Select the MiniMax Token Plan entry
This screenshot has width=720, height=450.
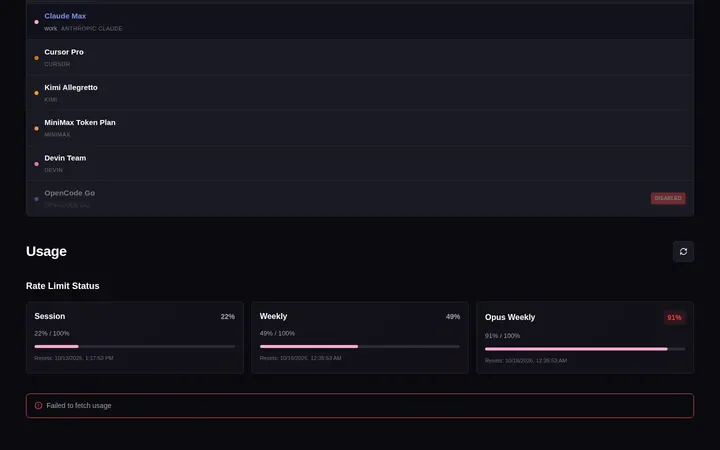360,128
